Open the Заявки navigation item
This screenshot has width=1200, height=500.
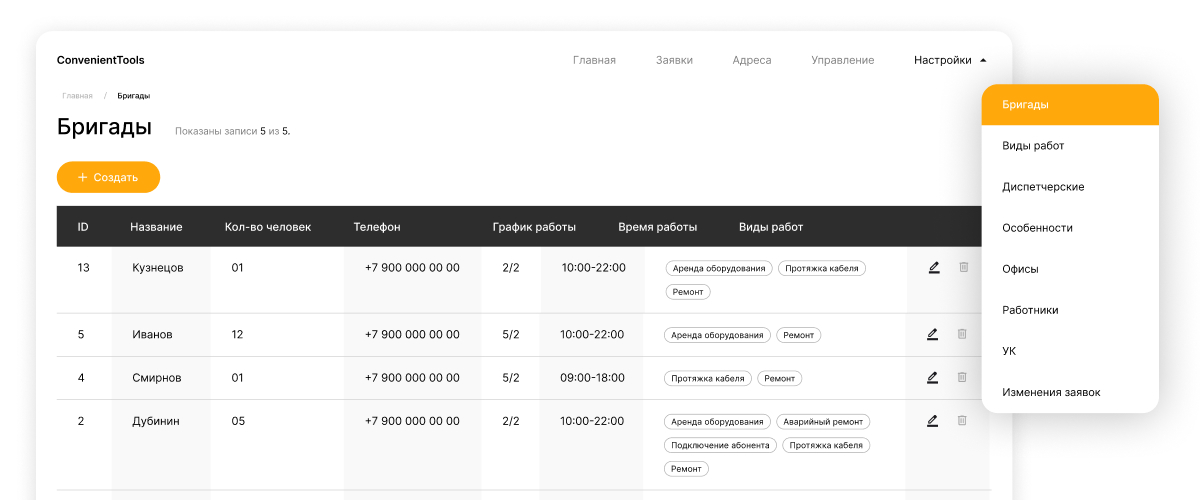click(x=674, y=60)
